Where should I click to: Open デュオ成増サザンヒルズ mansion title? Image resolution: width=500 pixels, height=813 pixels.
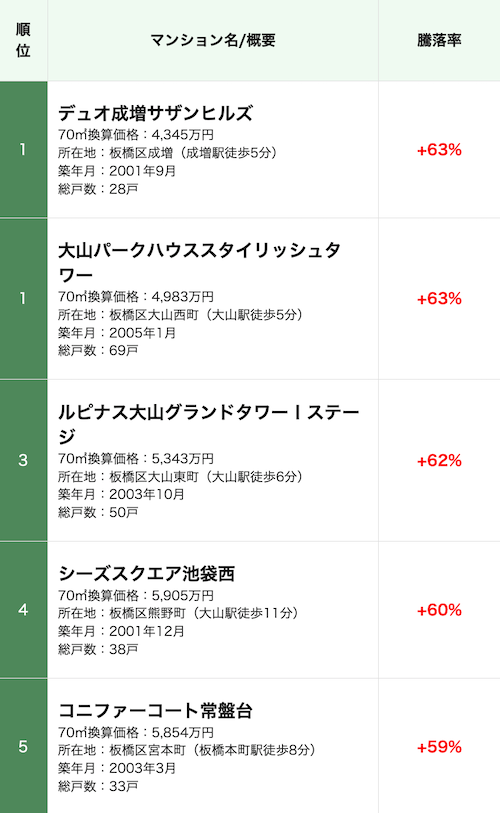(x=155, y=113)
